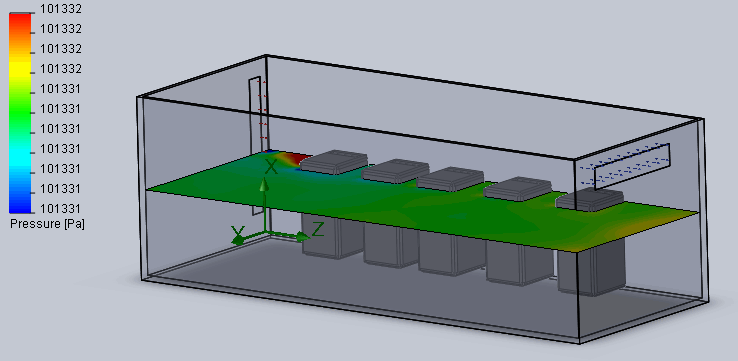This screenshot has width=738, height=361.
Task: Select the second server rack top
Action: click(396, 170)
